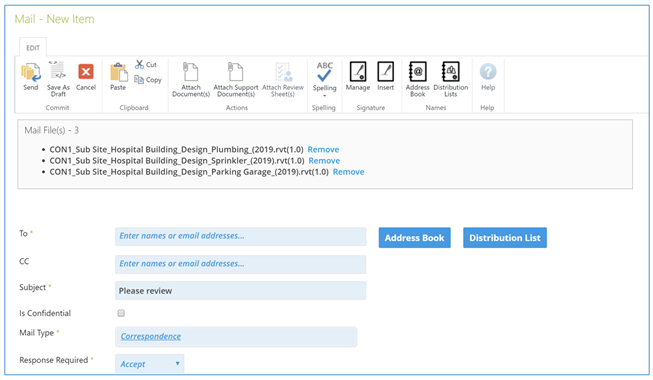This screenshot has height=380, width=653.
Task: Open Manage signature
Action: tap(358, 77)
